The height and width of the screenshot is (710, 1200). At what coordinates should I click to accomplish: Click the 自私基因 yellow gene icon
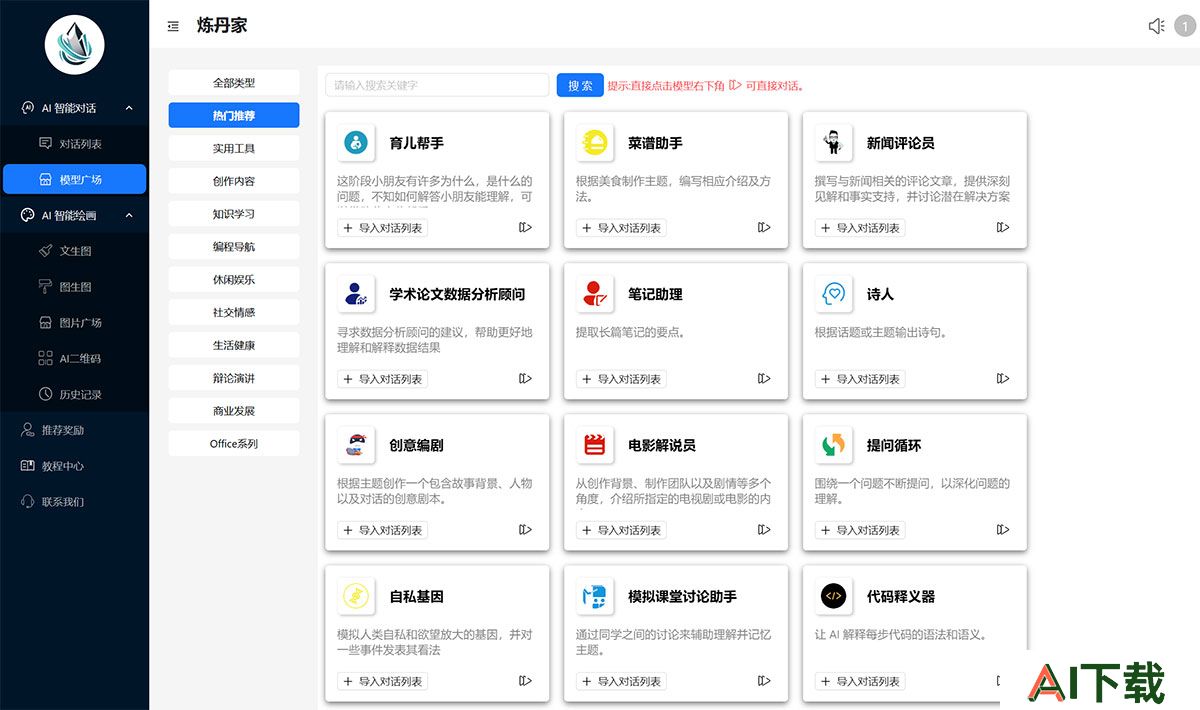[356, 596]
